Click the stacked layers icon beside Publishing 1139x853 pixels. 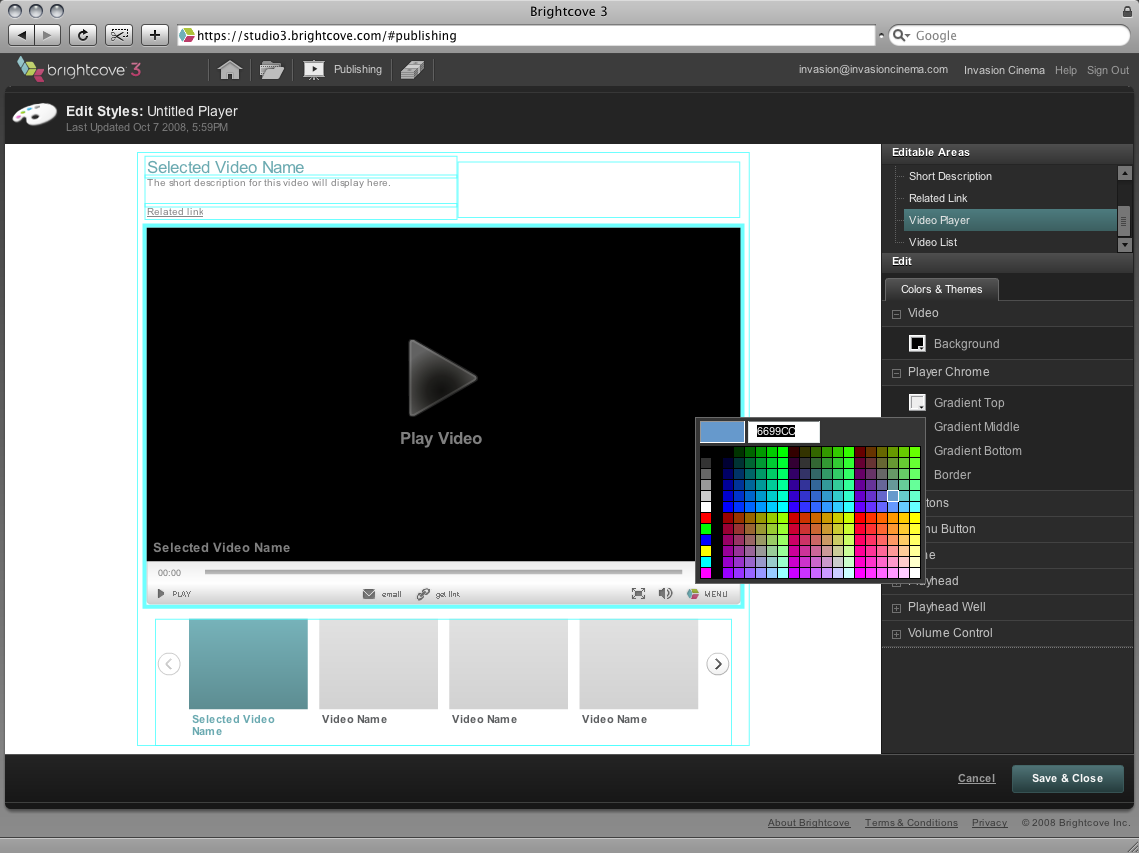[x=412, y=70]
